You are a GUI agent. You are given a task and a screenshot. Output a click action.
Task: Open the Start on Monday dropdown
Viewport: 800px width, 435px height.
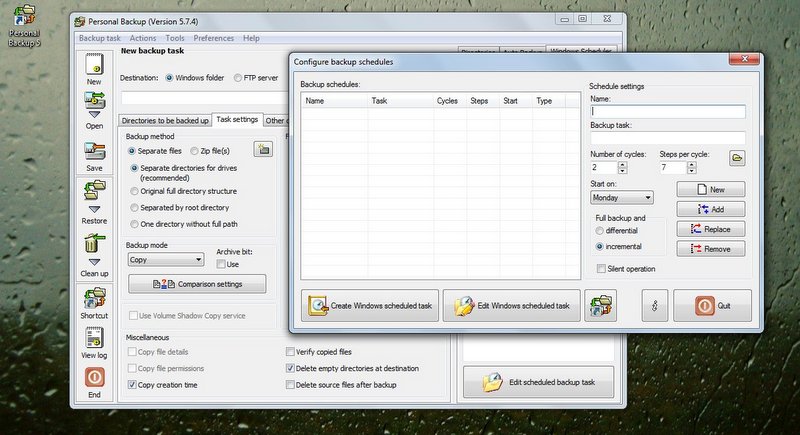(621, 197)
